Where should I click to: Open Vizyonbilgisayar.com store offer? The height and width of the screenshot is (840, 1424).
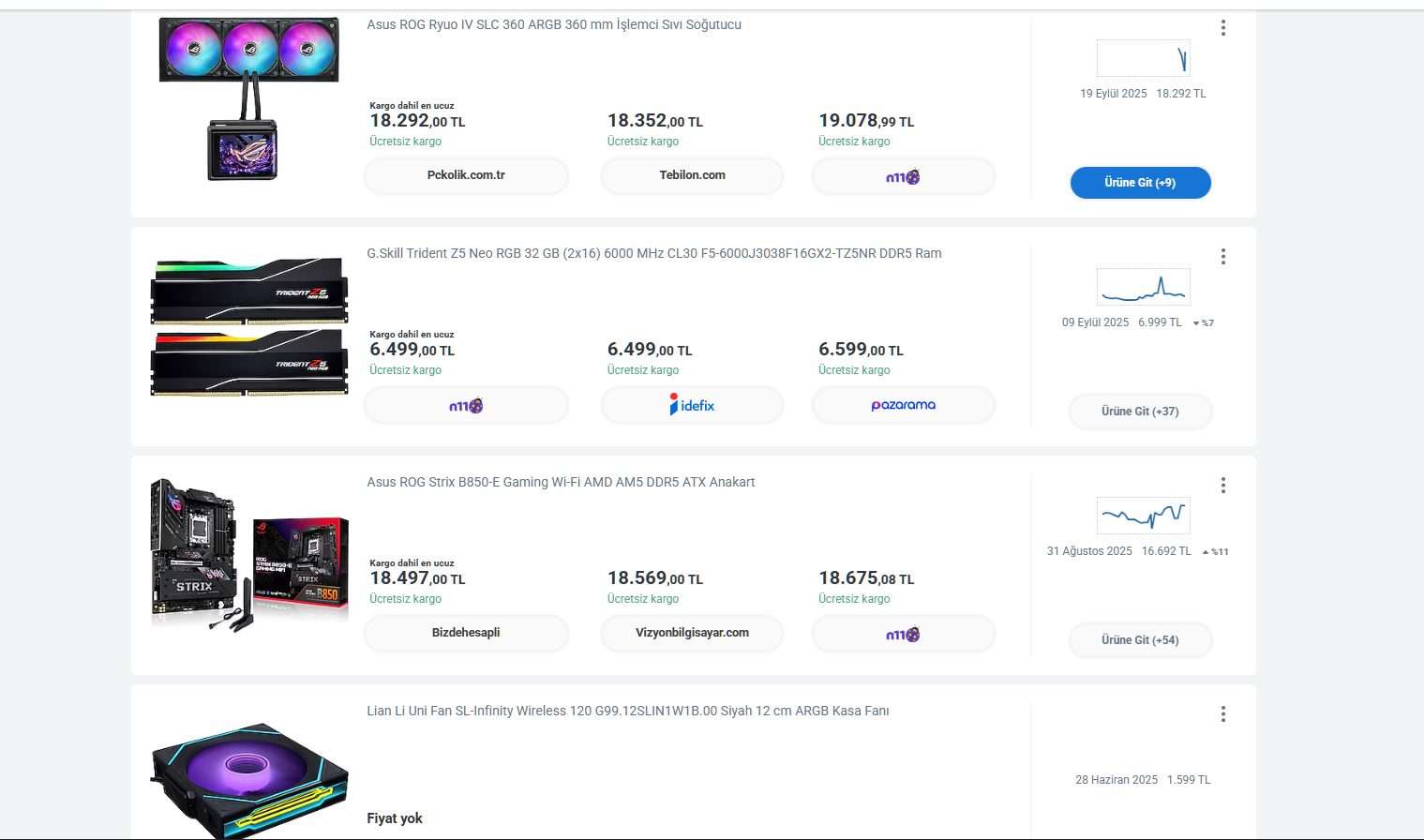pyautogui.click(x=692, y=634)
